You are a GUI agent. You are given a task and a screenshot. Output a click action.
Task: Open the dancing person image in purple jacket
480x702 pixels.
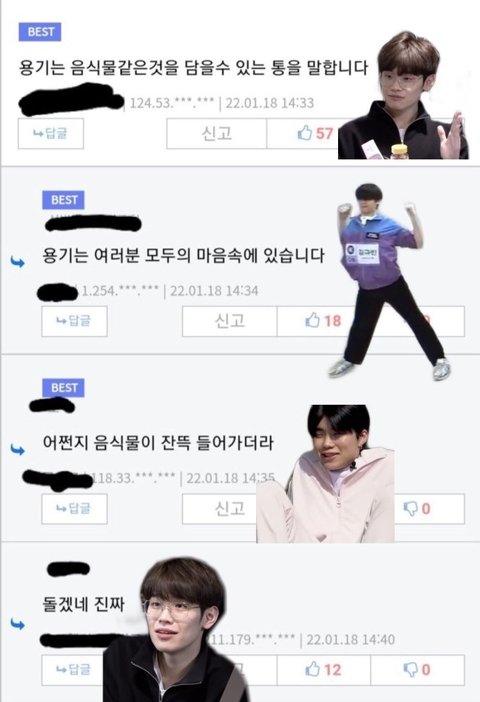coord(386,281)
